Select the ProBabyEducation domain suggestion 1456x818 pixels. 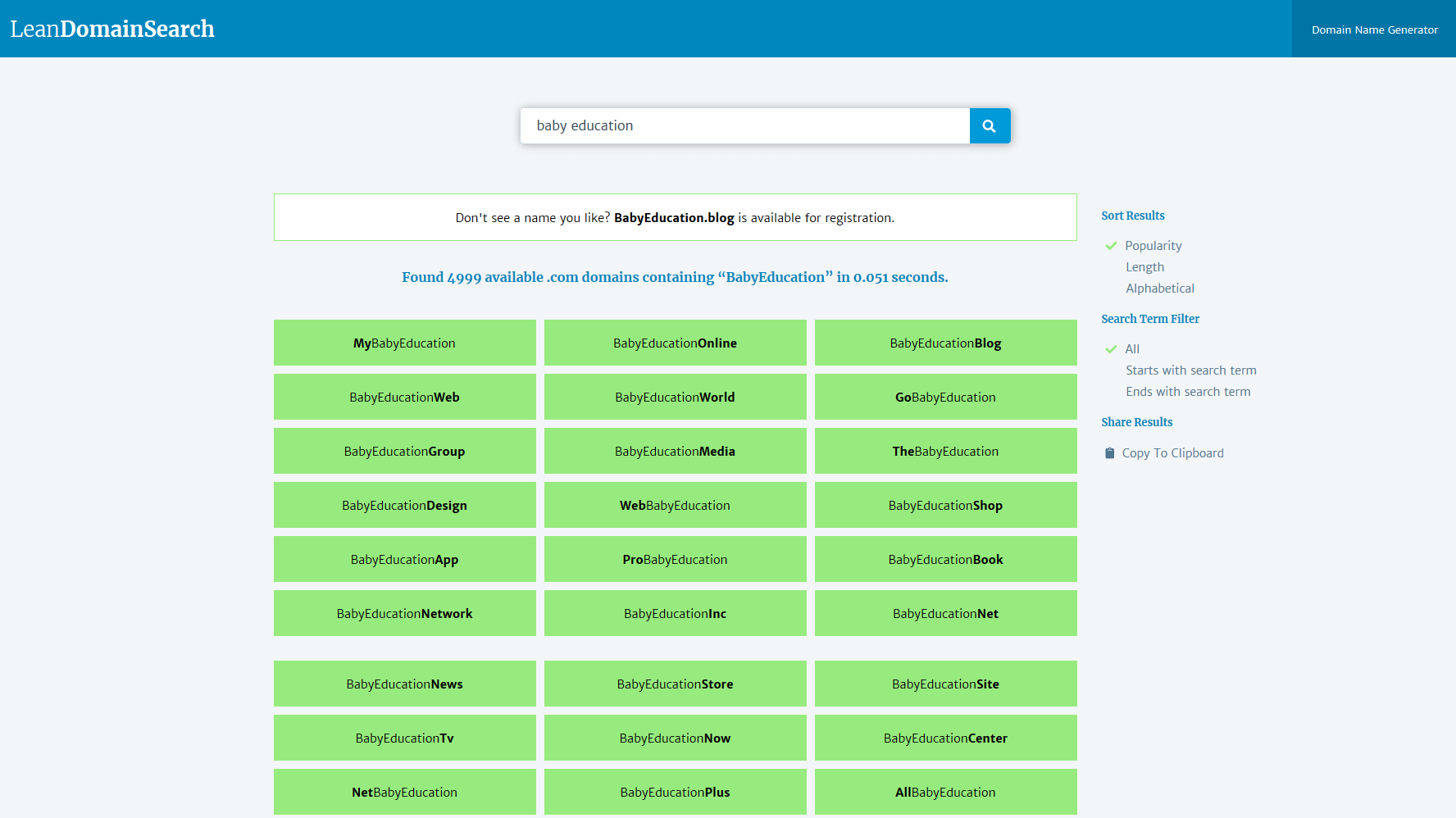[x=675, y=559]
